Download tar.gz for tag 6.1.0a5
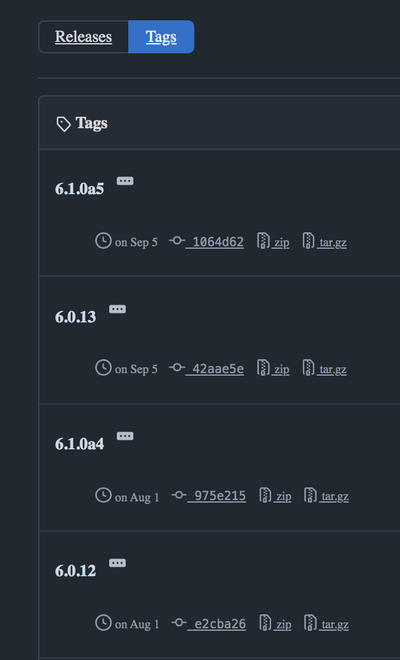 [x=332, y=242]
